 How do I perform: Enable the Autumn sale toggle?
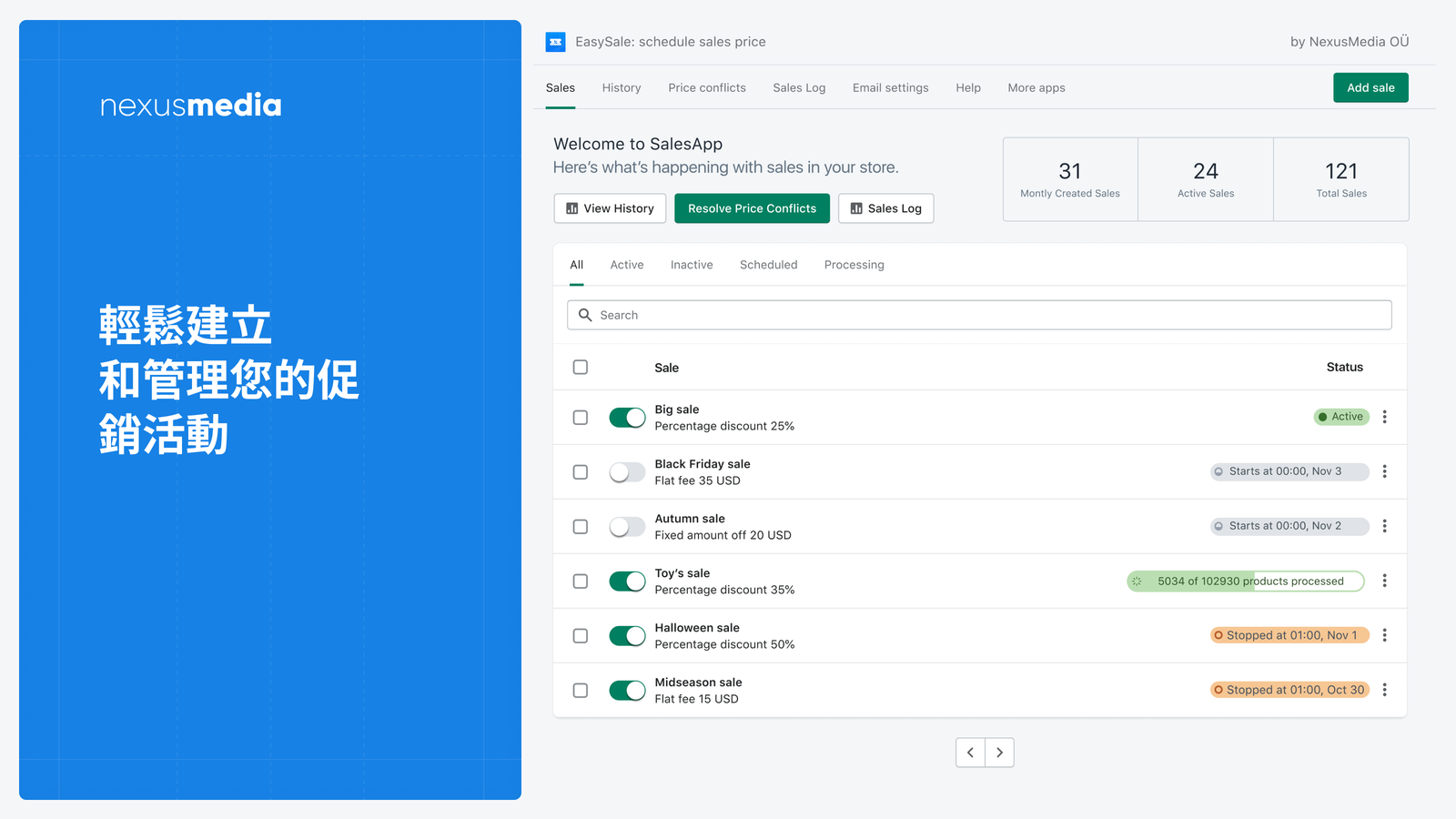(x=627, y=527)
